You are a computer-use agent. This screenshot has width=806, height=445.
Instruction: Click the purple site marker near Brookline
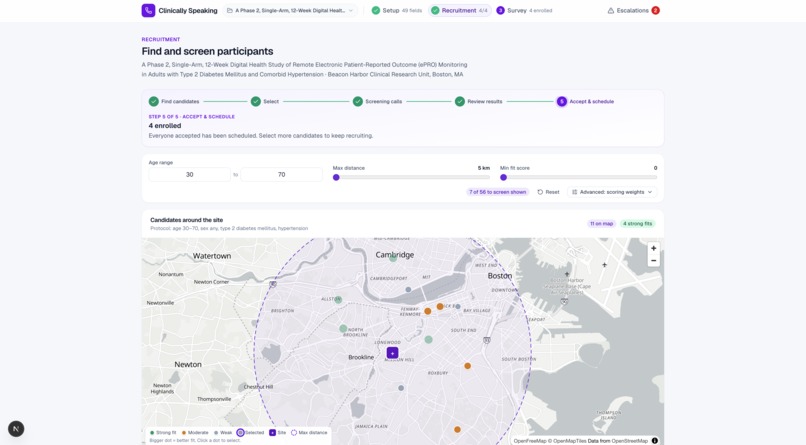click(392, 353)
